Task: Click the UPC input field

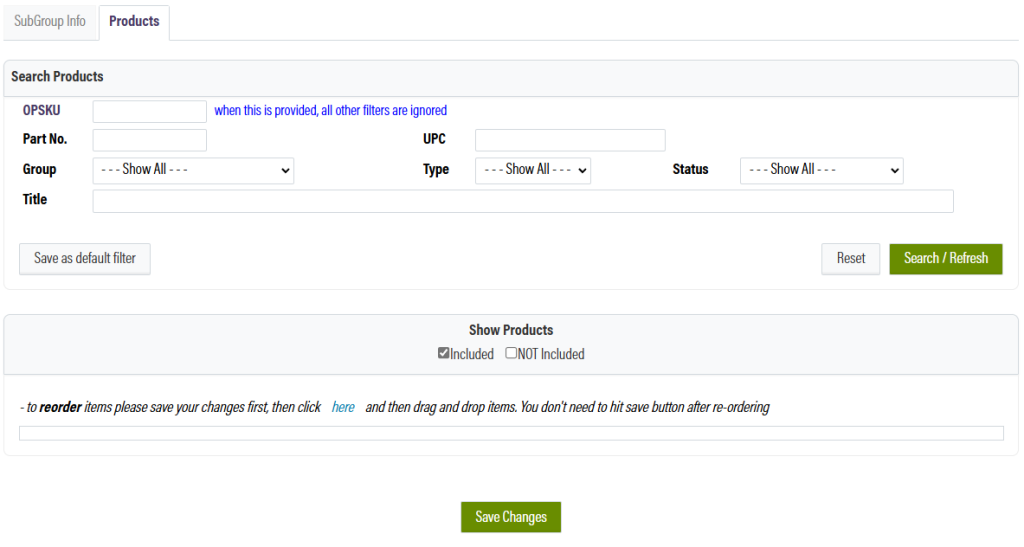Action: [569, 140]
